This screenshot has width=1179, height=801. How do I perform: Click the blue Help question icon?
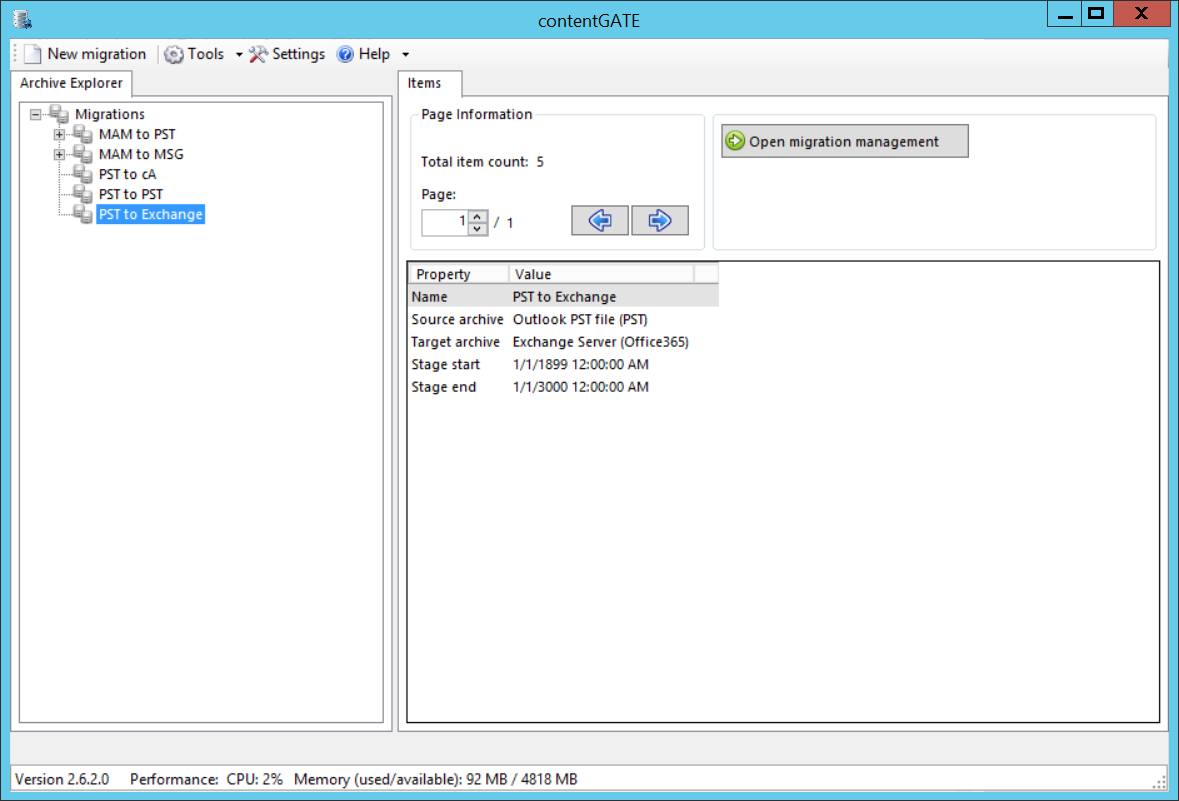click(x=345, y=54)
